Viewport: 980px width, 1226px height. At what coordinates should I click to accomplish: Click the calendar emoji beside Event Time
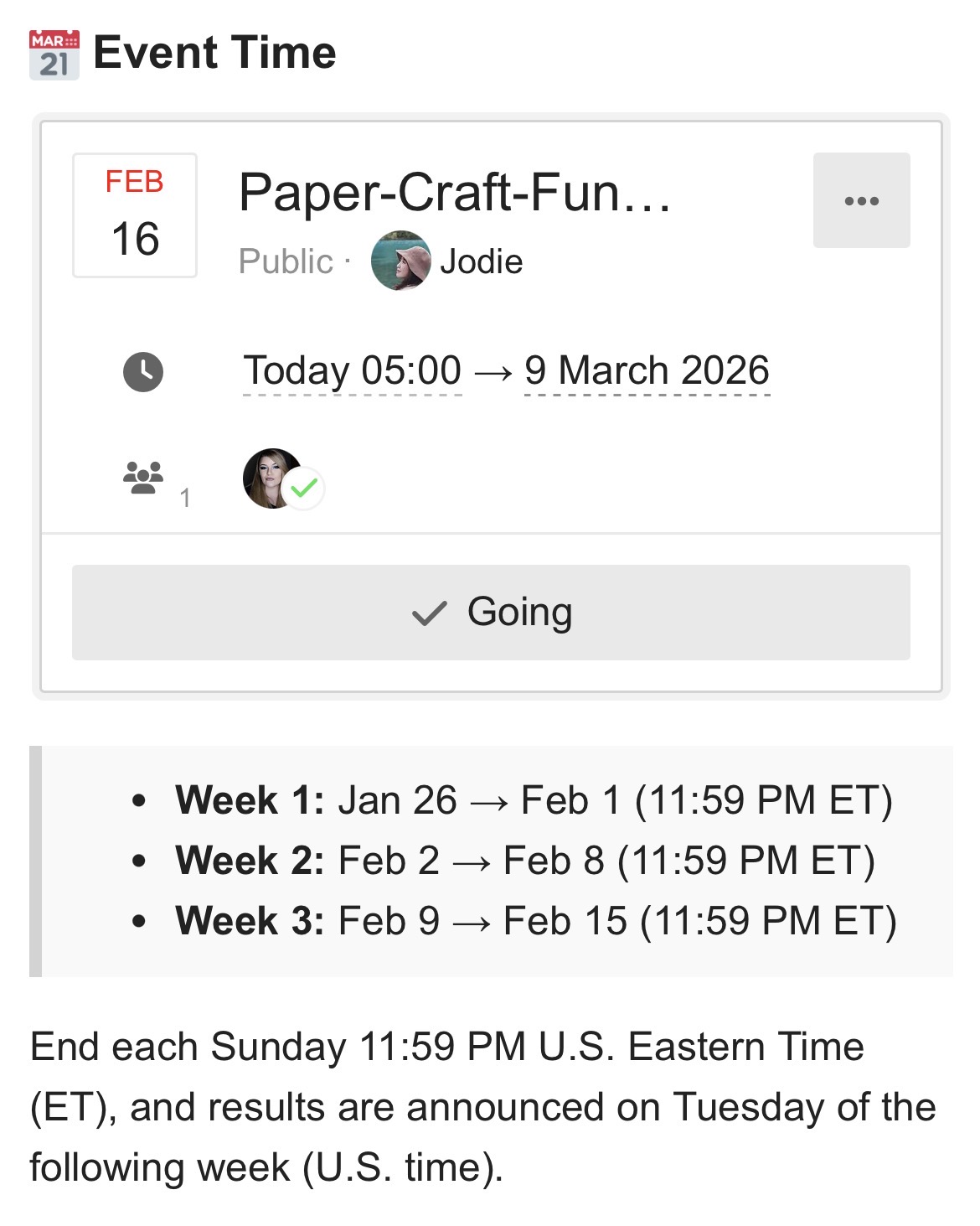pos(54,54)
